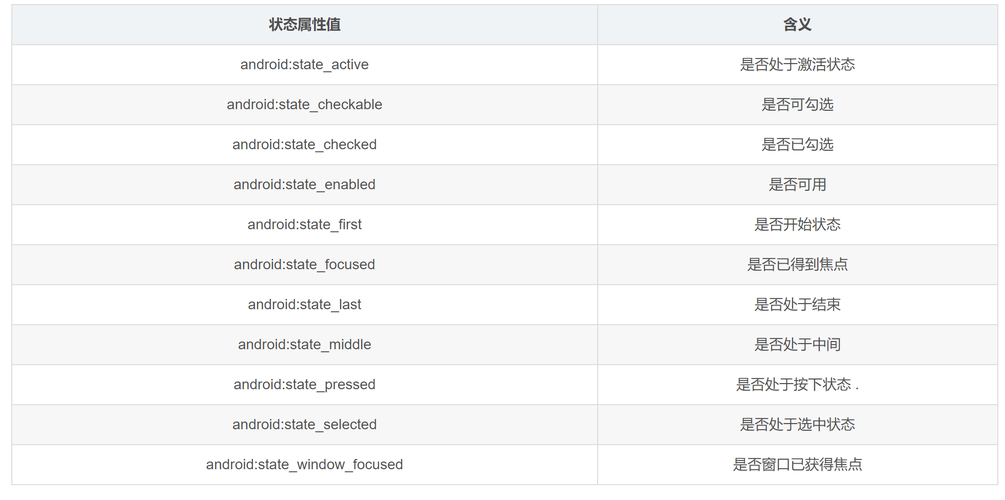Image resolution: width=1005 pixels, height=500 pixels.
Task: Click the android:state_focused cell
Action: pyautogui.click(x=304, y=265)
